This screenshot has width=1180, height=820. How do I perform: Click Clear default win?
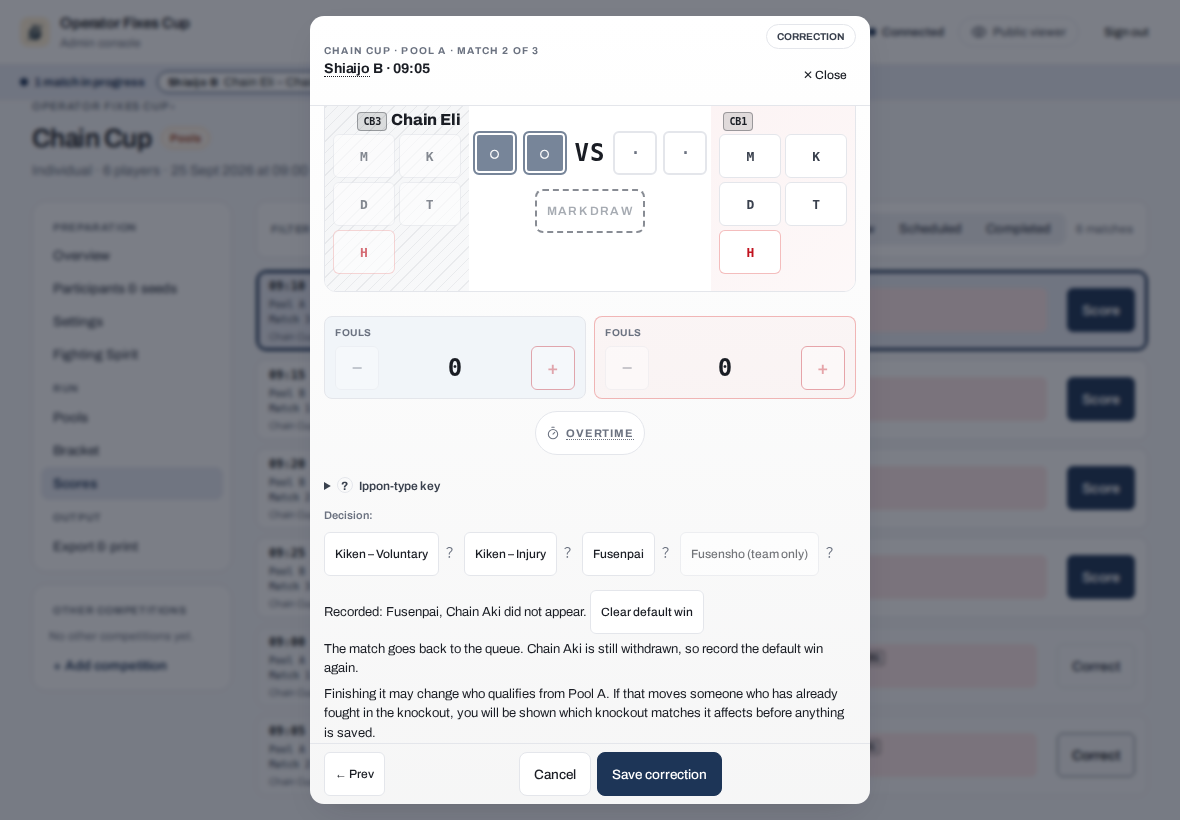click(647, 612)
